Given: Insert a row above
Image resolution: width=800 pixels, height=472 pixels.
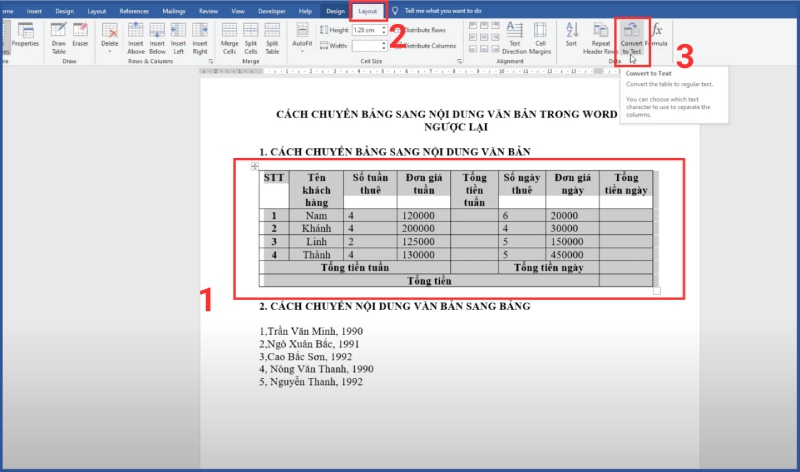Looking at the screenshot, I should point(136,38).
